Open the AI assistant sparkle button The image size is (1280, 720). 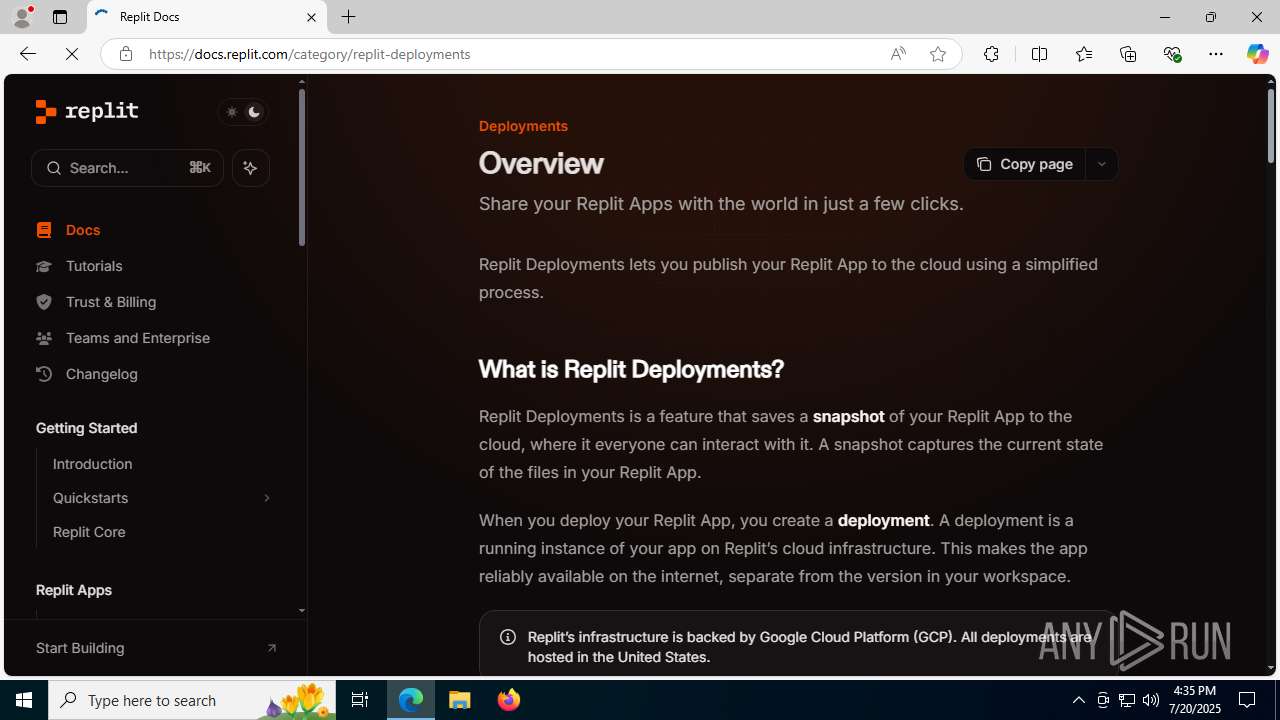point(250,168)
